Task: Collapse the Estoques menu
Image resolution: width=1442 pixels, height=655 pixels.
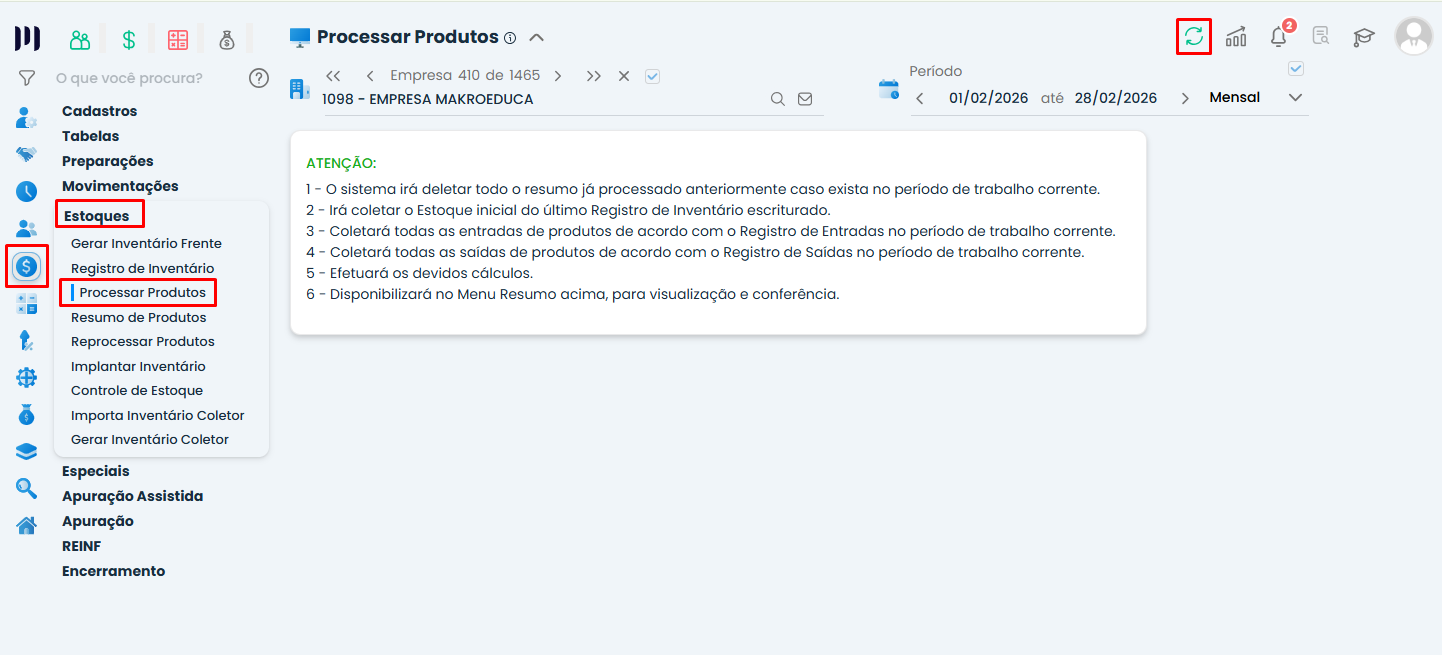Action: pyautogui.click(x=97, y=216)
